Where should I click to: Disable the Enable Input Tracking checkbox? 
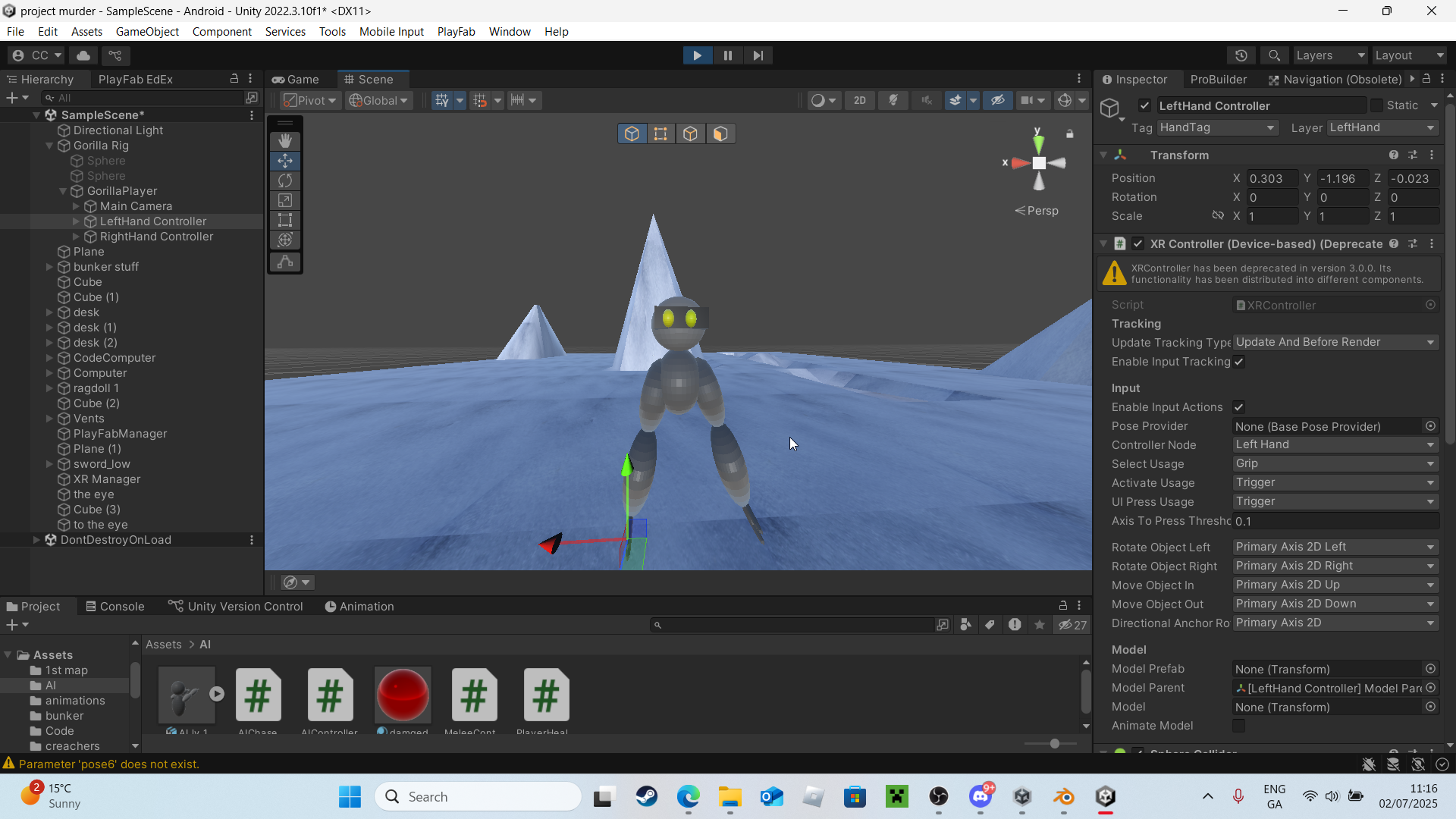pyautogui.click(x=1239, y=362)
